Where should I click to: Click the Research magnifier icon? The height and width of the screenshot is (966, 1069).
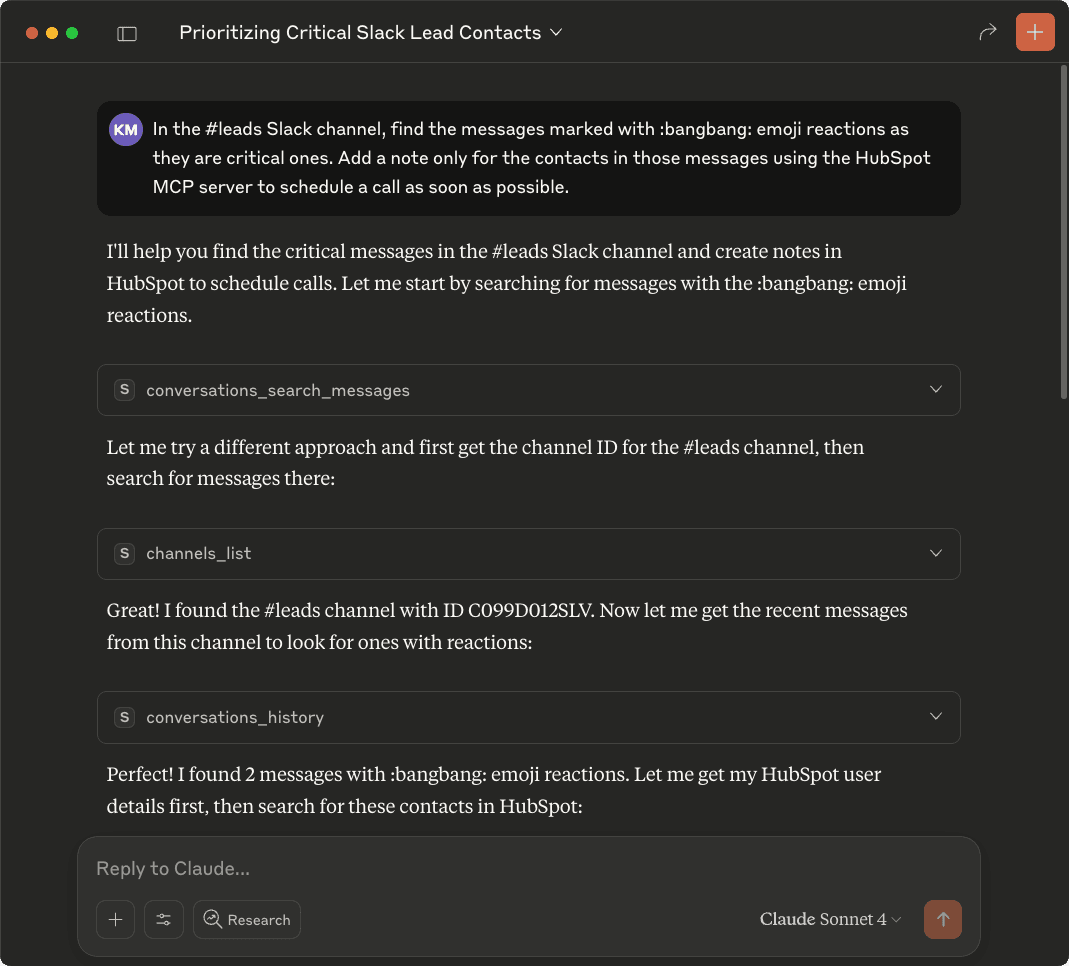[x=212, y=919]
